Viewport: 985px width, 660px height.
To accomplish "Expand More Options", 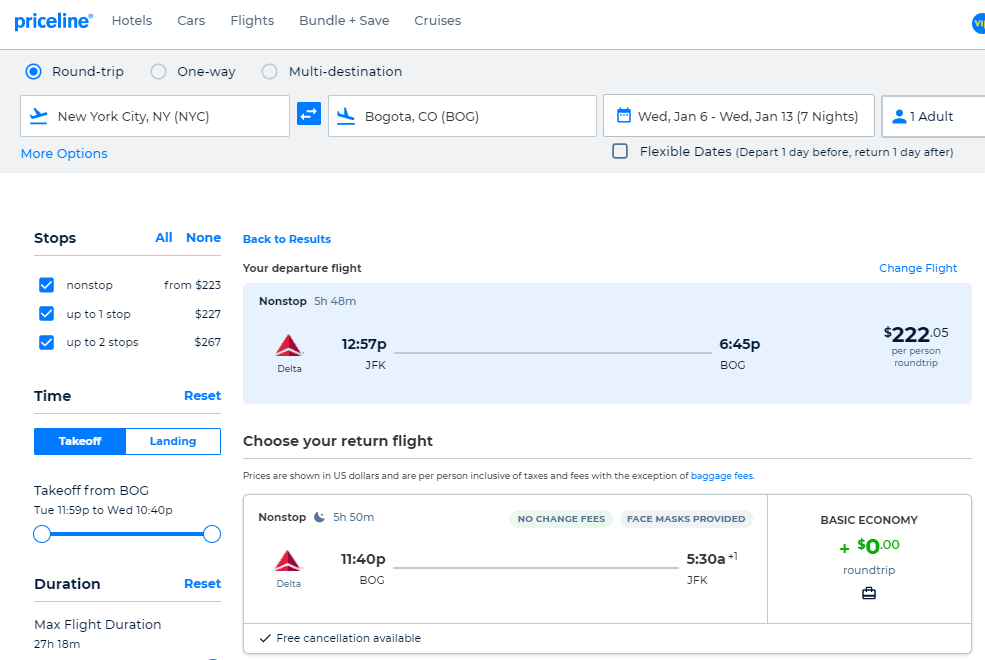I will (64, 153).
